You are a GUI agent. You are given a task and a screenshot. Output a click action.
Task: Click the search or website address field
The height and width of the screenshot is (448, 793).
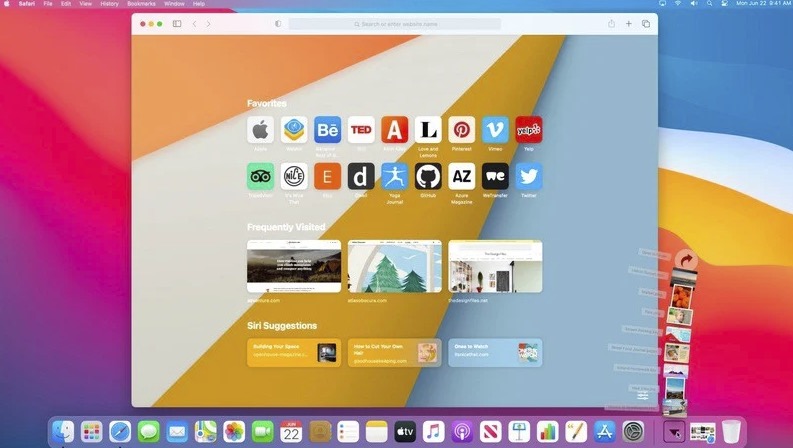(x=395, y=24)
